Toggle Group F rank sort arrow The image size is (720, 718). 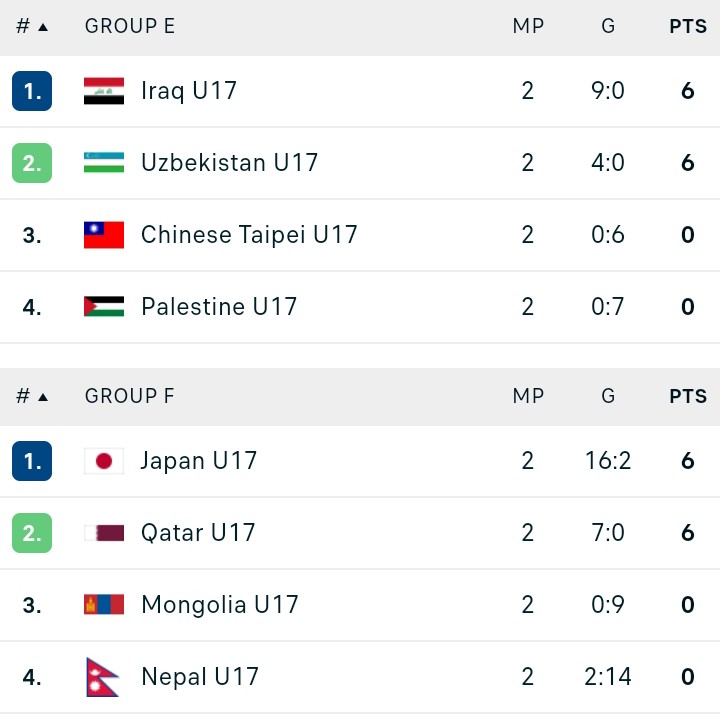[43, 397]
